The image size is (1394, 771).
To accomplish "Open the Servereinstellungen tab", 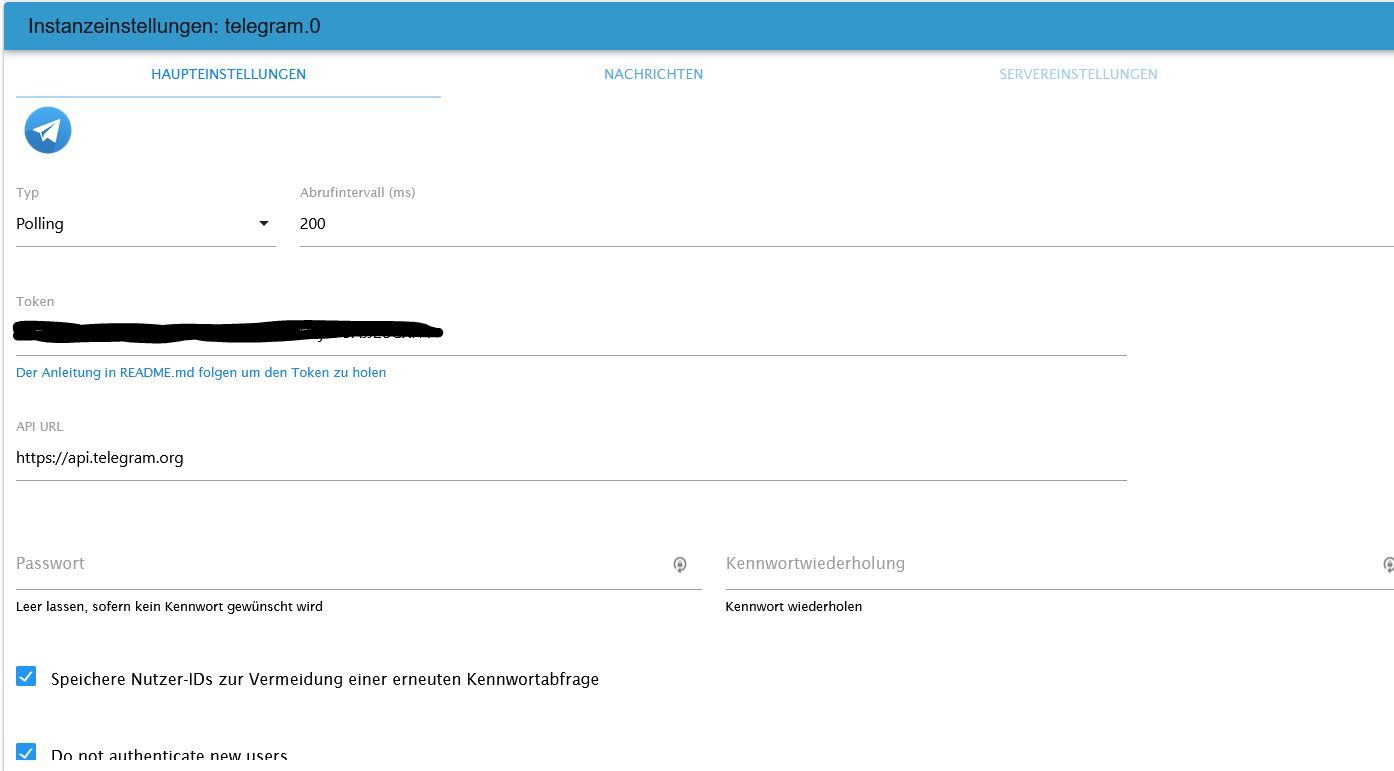I will 1078,74.
